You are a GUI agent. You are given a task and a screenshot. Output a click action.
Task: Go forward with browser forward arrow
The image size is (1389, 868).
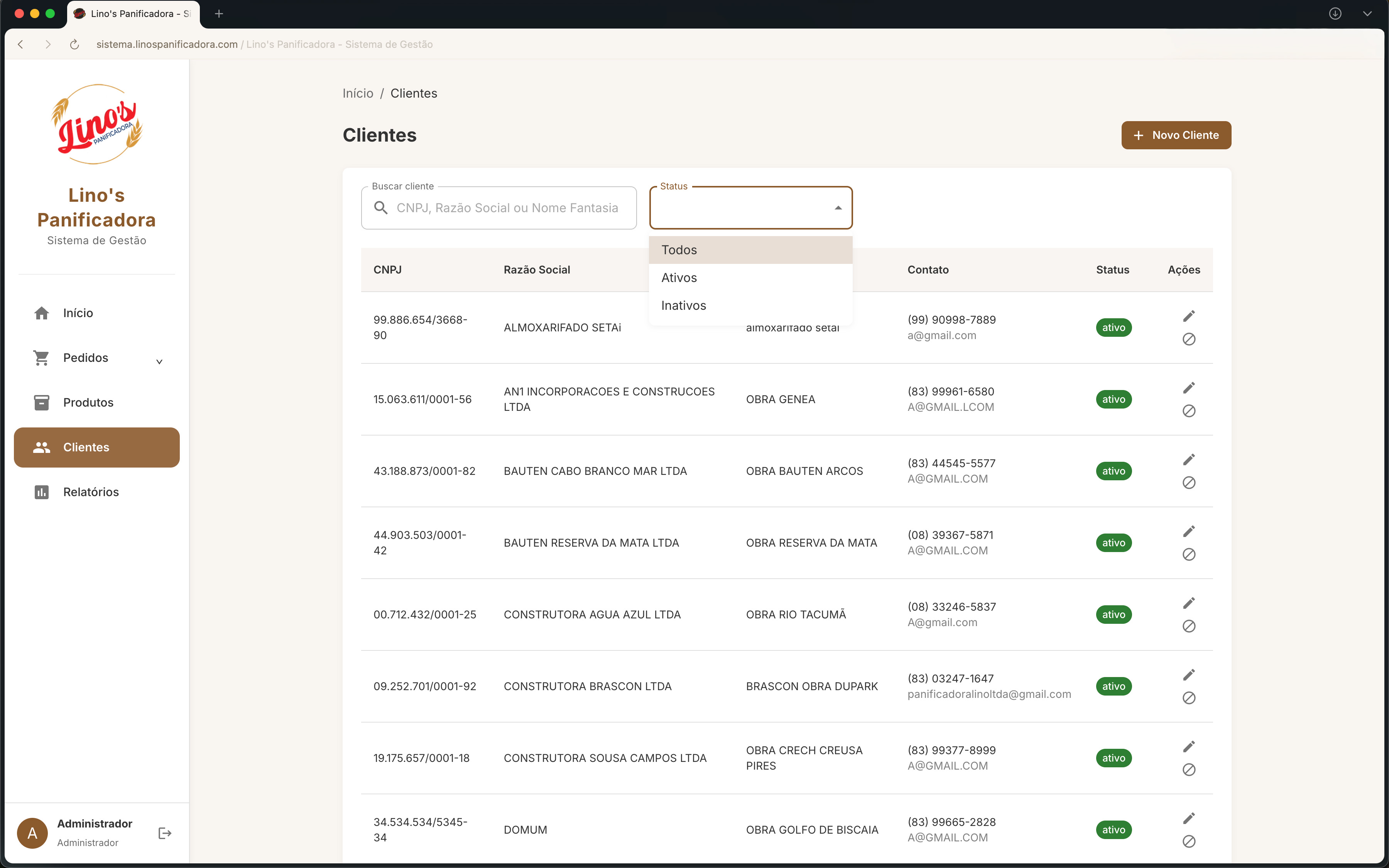click(47, 44)
